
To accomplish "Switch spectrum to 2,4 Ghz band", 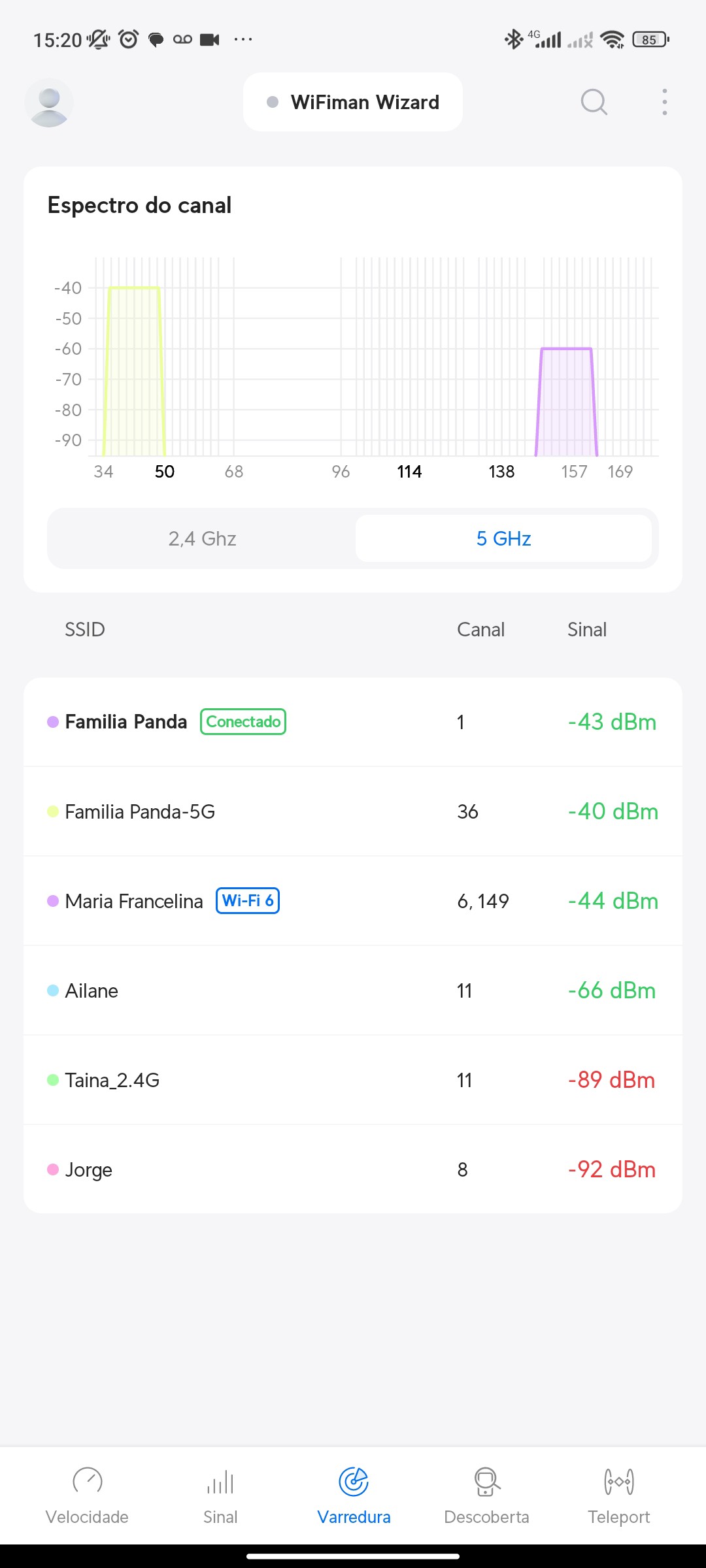I will coord(202,538).
